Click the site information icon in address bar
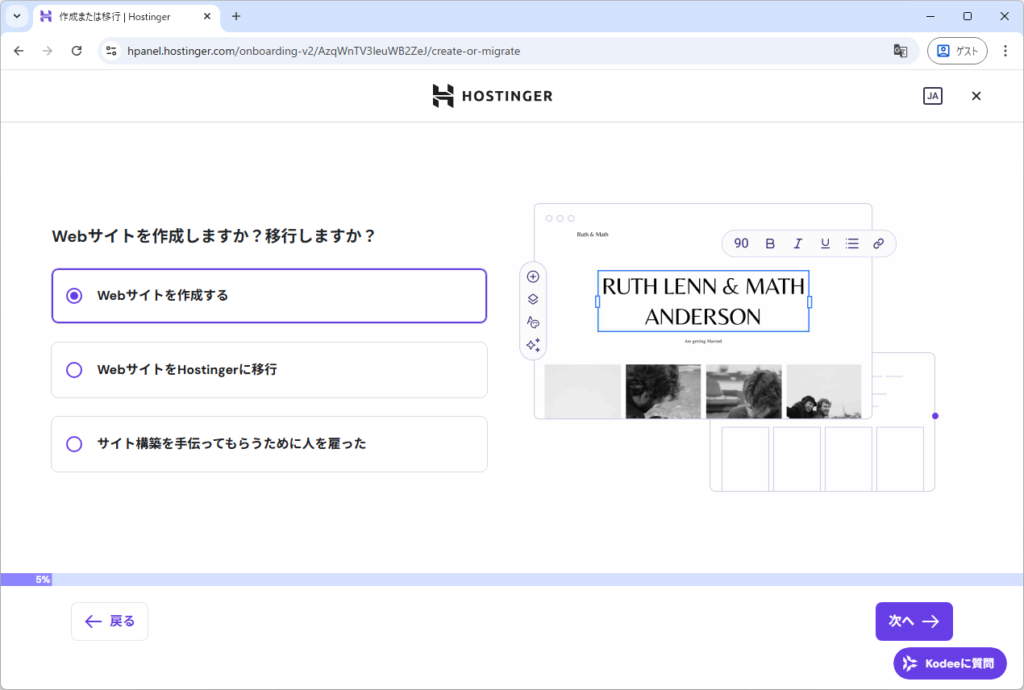This screenshot has height=690, width=1024. [111, 51]
